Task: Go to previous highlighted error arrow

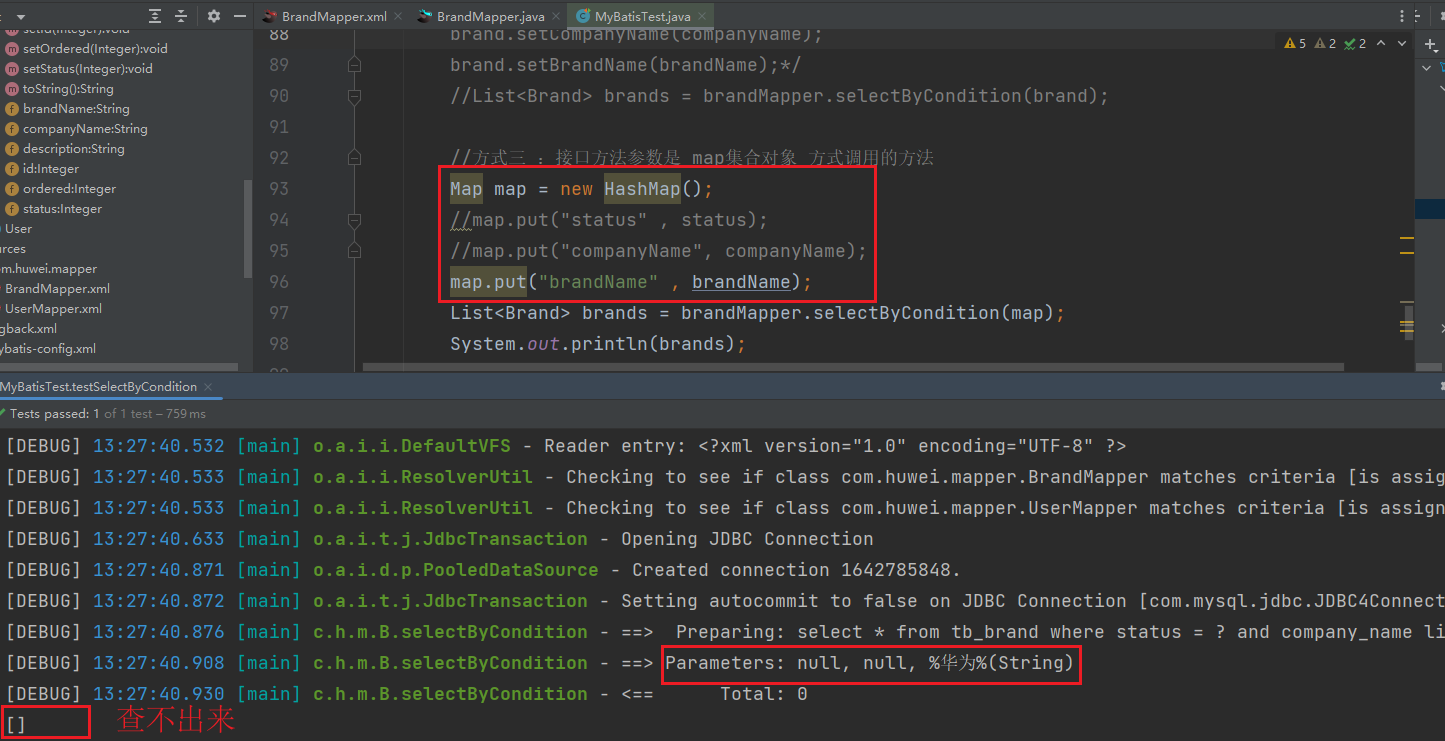Action: tap(1381, 43)
